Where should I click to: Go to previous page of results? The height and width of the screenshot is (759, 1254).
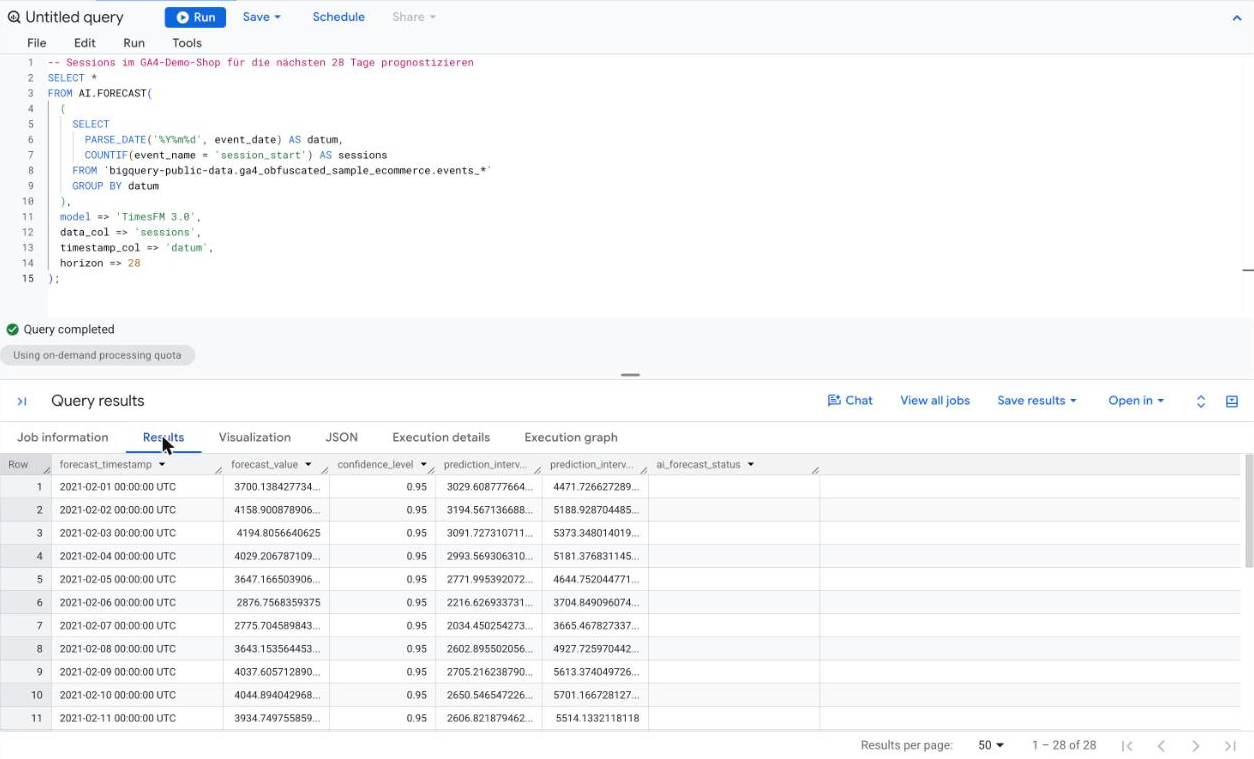point(1161,745)
